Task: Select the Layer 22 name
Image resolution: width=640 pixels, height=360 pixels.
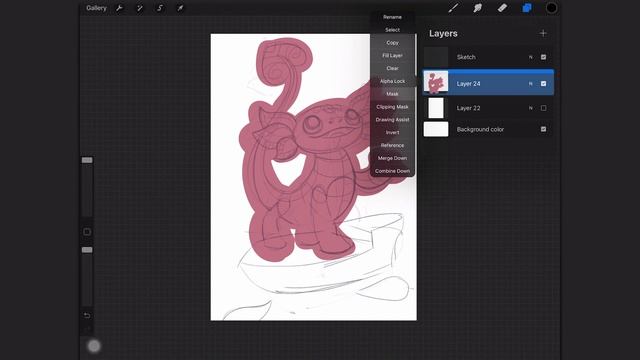Action: [x=468, y=108]
